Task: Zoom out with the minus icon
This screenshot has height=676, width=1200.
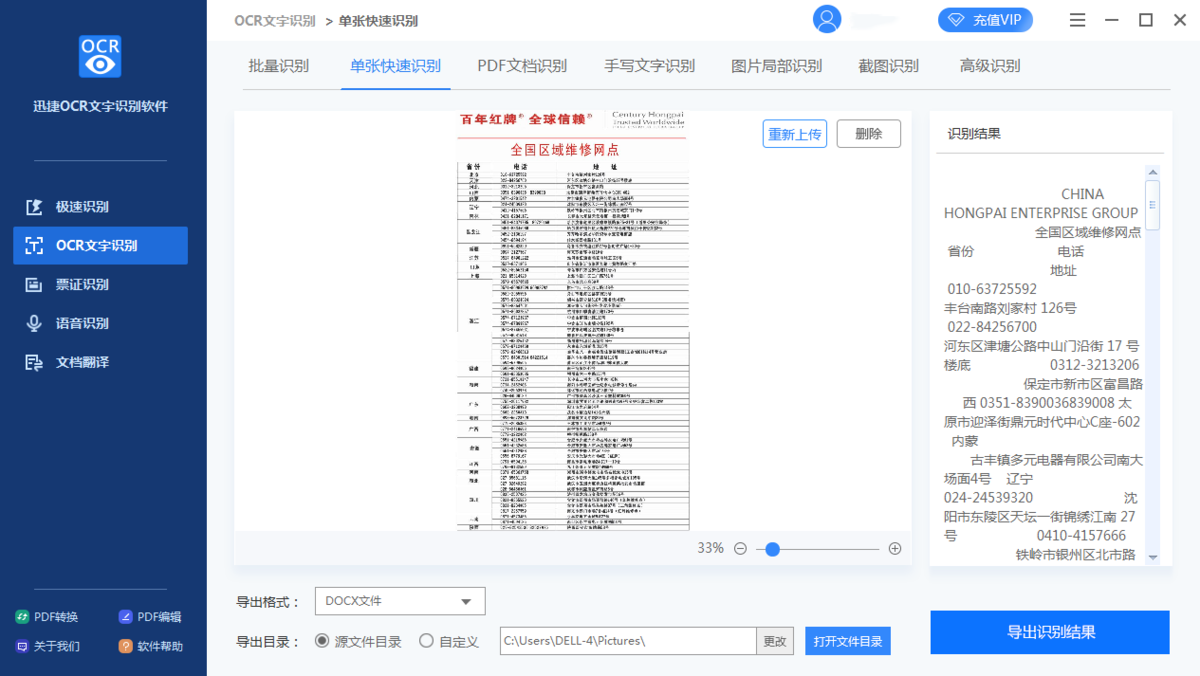Action: (x=740, y=548)
